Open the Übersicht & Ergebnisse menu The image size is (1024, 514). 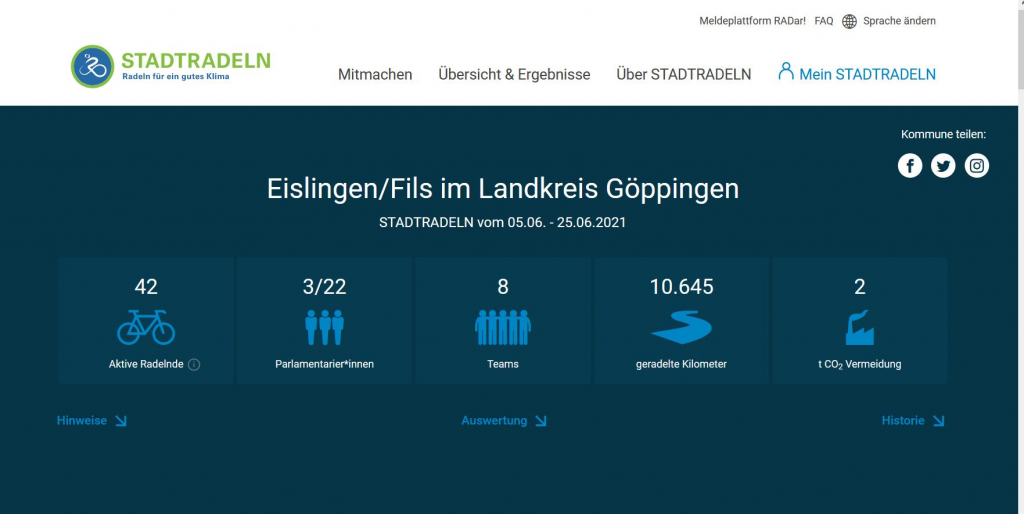[x=514, y=75]
